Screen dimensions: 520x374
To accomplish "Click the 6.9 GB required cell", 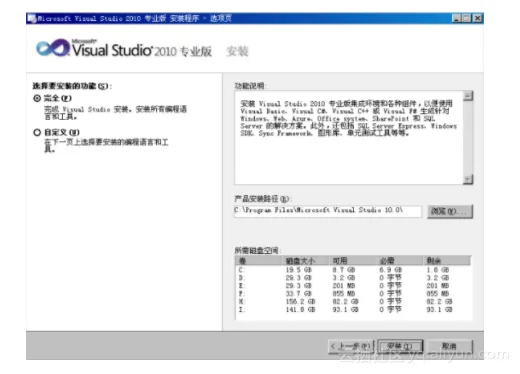I will point(391,270).
